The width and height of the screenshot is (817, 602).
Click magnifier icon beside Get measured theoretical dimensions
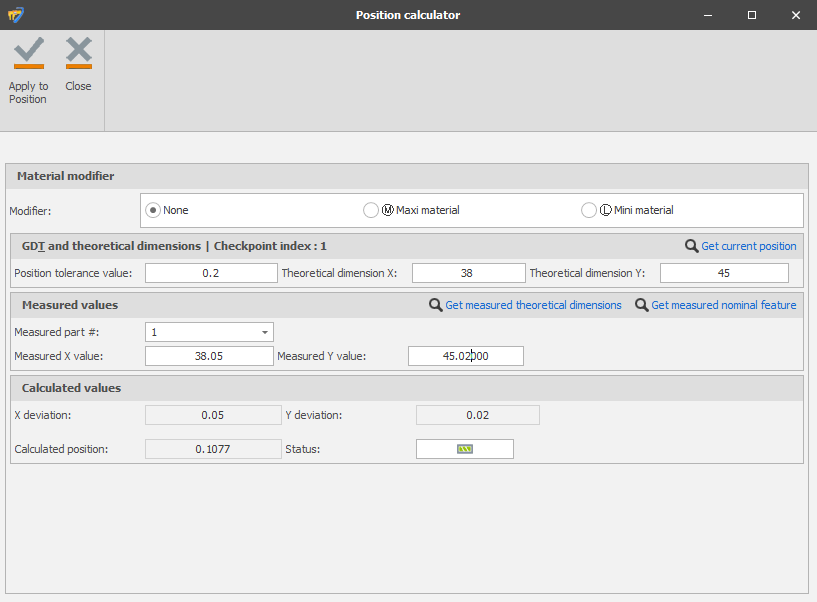coord(435,305)
